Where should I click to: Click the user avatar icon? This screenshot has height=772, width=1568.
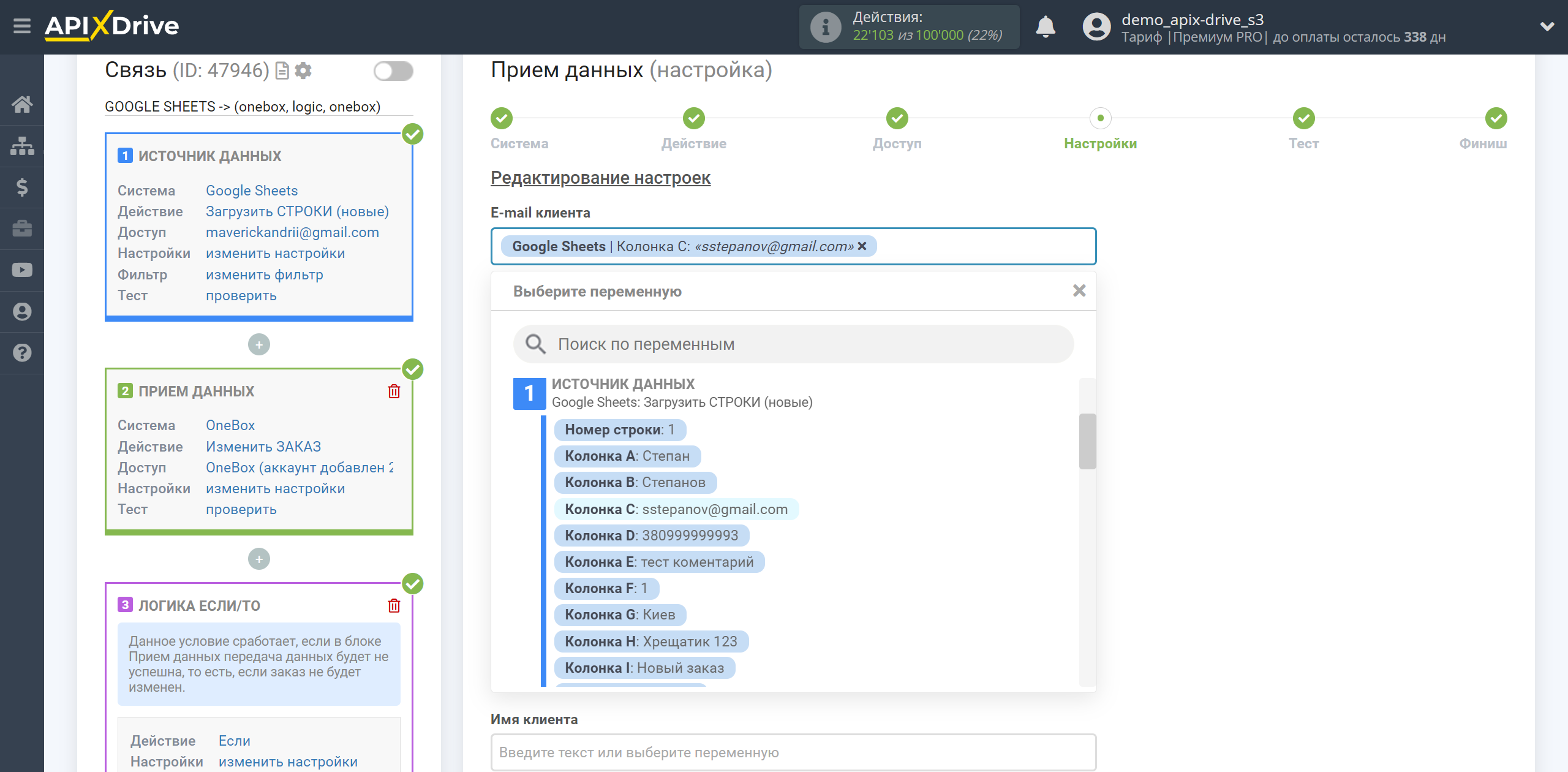point(1096,27)
